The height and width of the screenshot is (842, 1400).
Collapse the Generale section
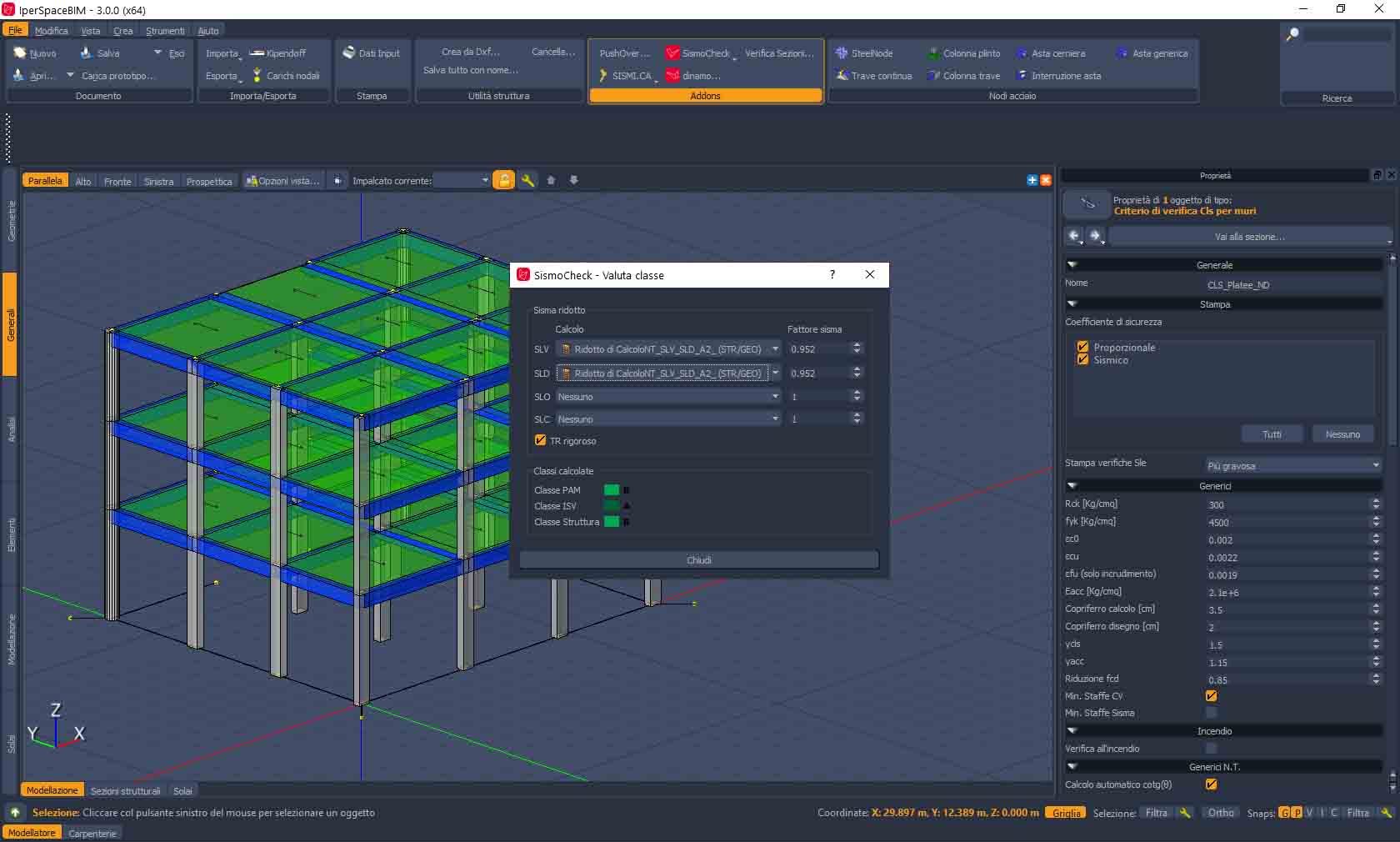[1072, 265]
